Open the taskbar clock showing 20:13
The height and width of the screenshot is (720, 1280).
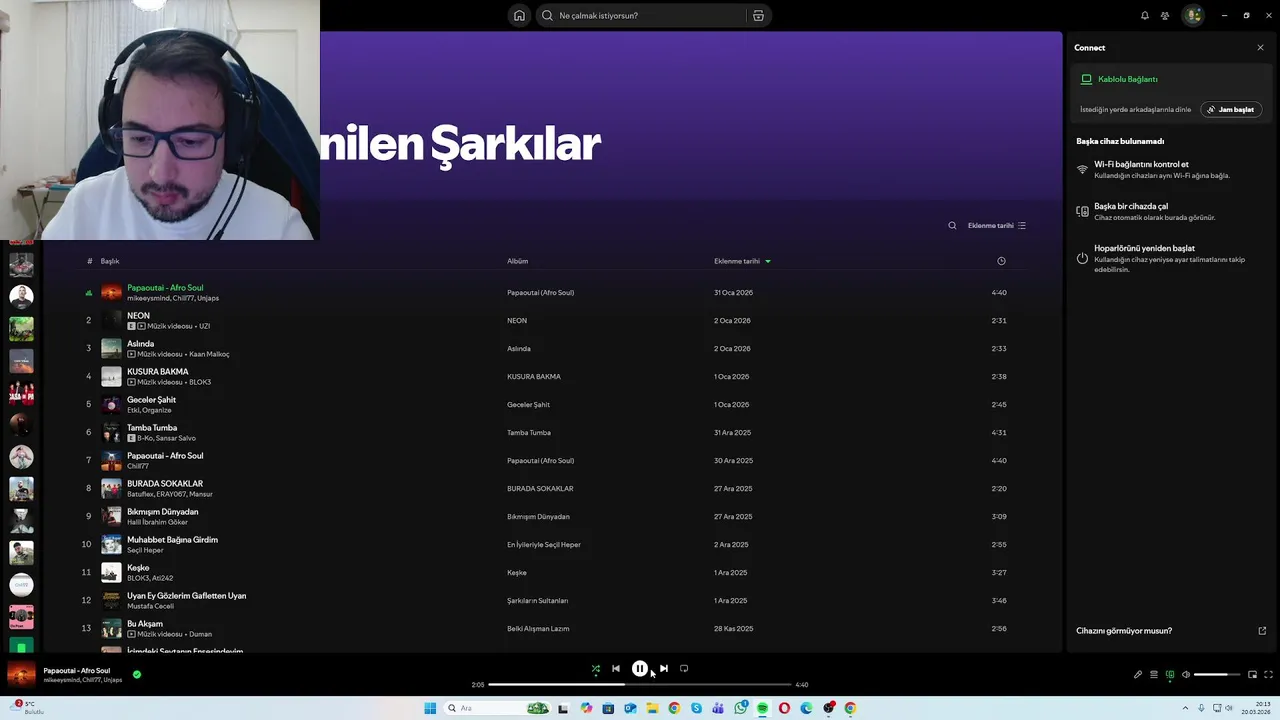[x=1256, y=708]
